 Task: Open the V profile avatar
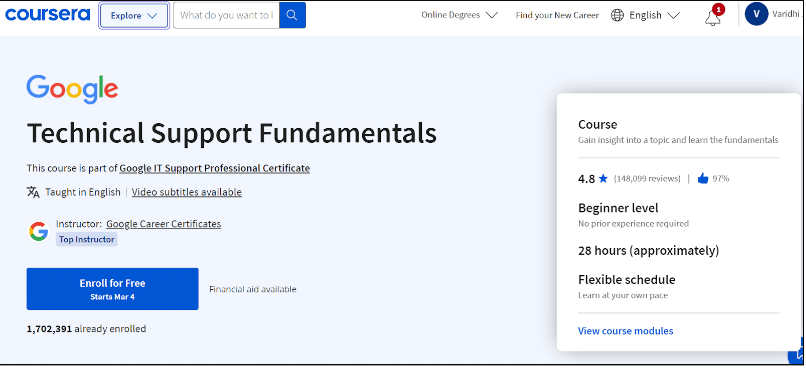pos(757,14)
